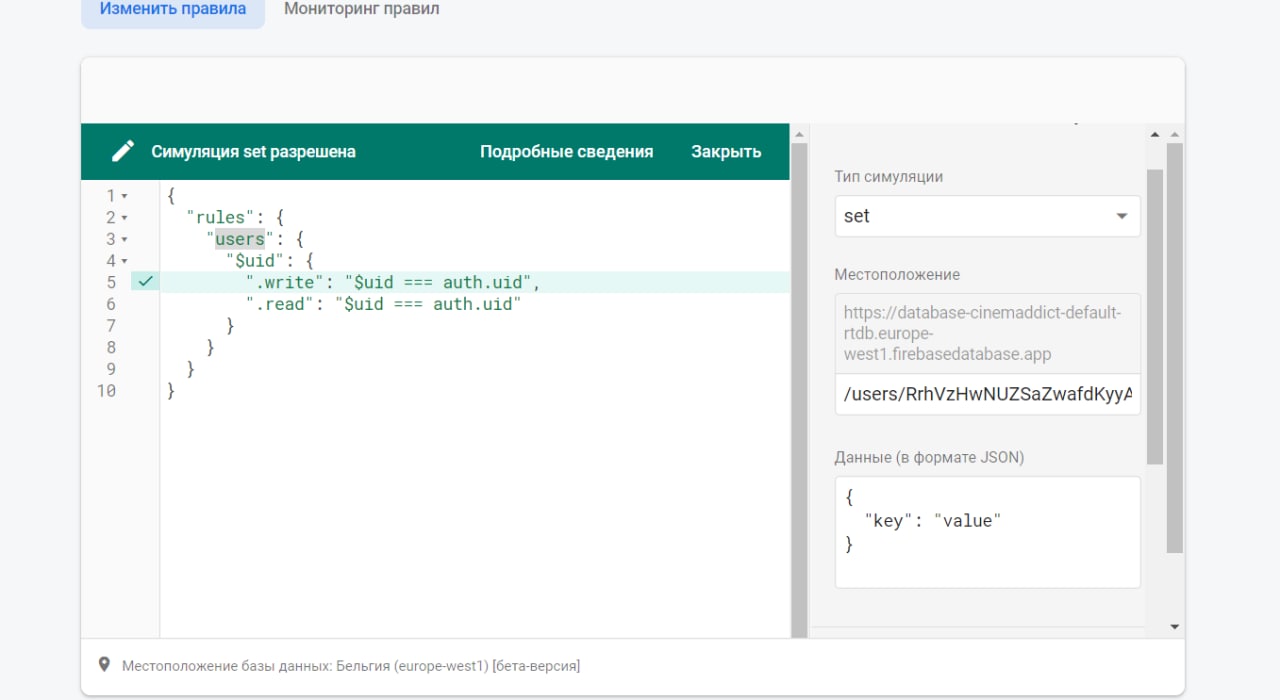Click the JSON data text area

click(987, 532)
